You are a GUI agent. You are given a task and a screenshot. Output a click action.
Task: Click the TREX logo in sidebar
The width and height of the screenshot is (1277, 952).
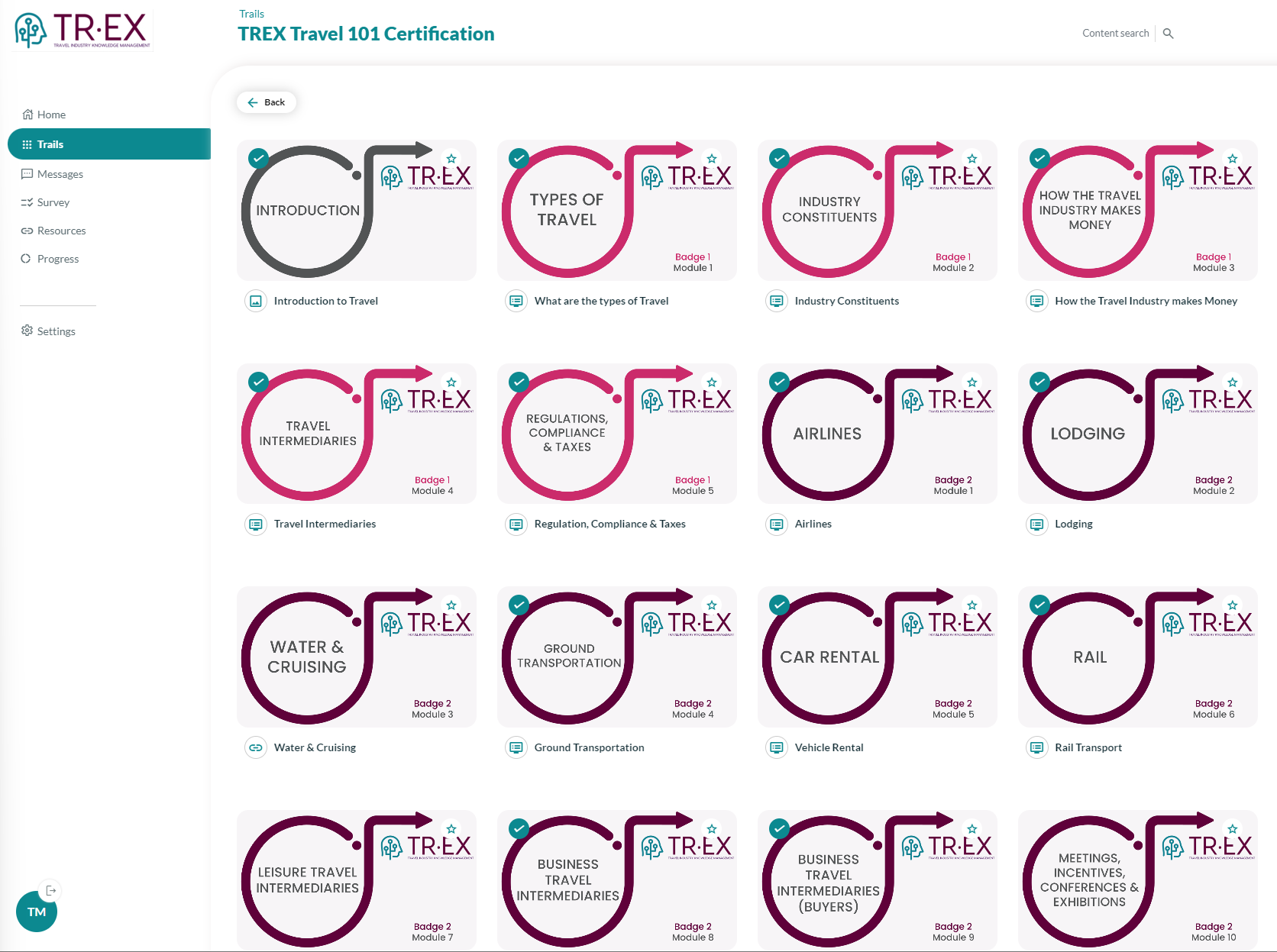pyautogui.click(x=82, y=31)
